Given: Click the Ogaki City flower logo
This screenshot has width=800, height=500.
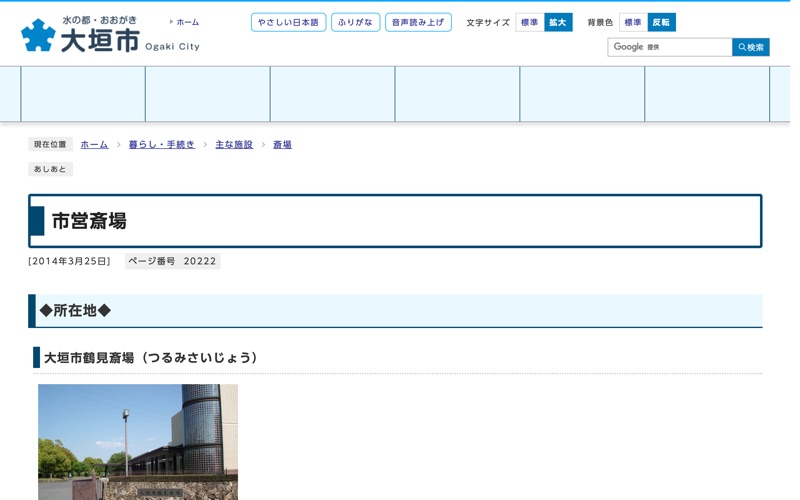Looking at the screenshot, I should [x=38, y=35].
